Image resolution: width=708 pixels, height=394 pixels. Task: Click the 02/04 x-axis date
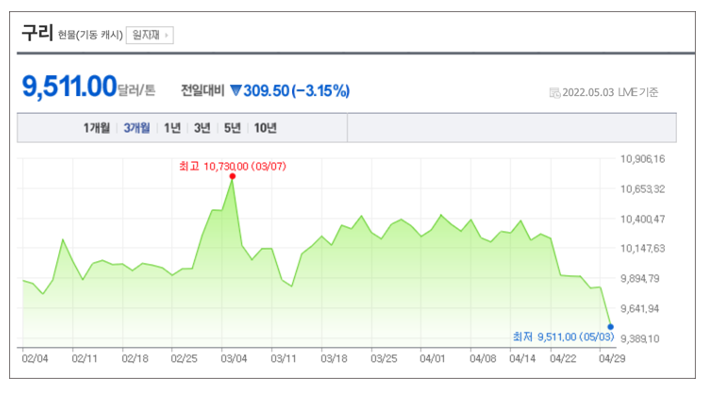point(35,359)
